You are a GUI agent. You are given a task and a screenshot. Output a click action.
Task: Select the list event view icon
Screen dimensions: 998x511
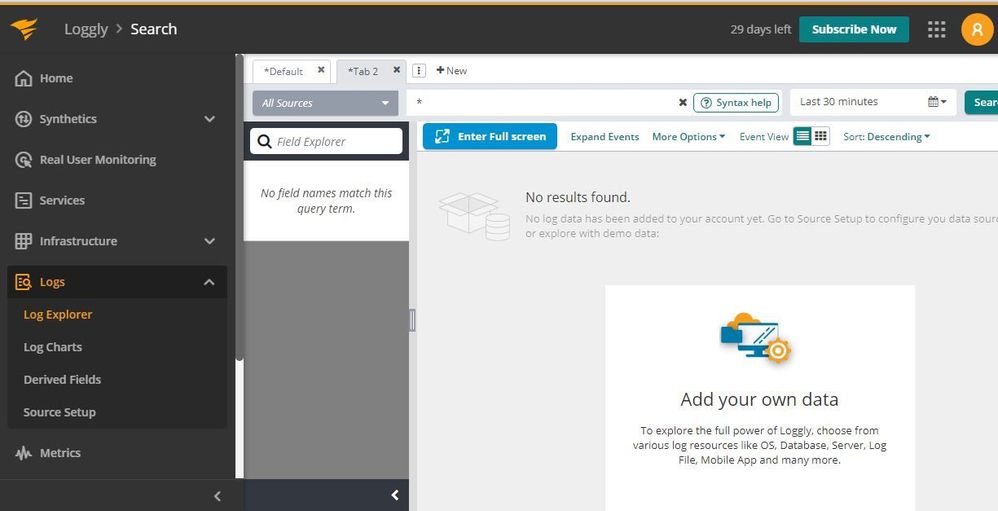(x=803, y=136)
